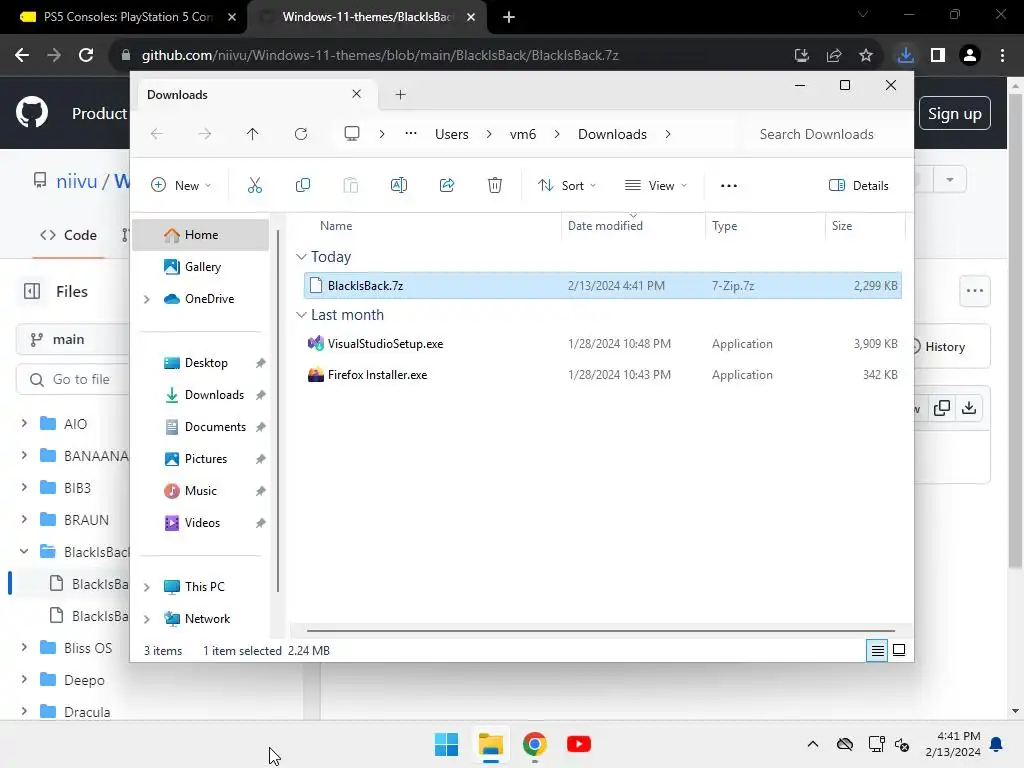Viewport: 1024px width, 768px height.
Task: Expand the Bliss OS folder in GitHub tree
Action: [x=24, y=647]
